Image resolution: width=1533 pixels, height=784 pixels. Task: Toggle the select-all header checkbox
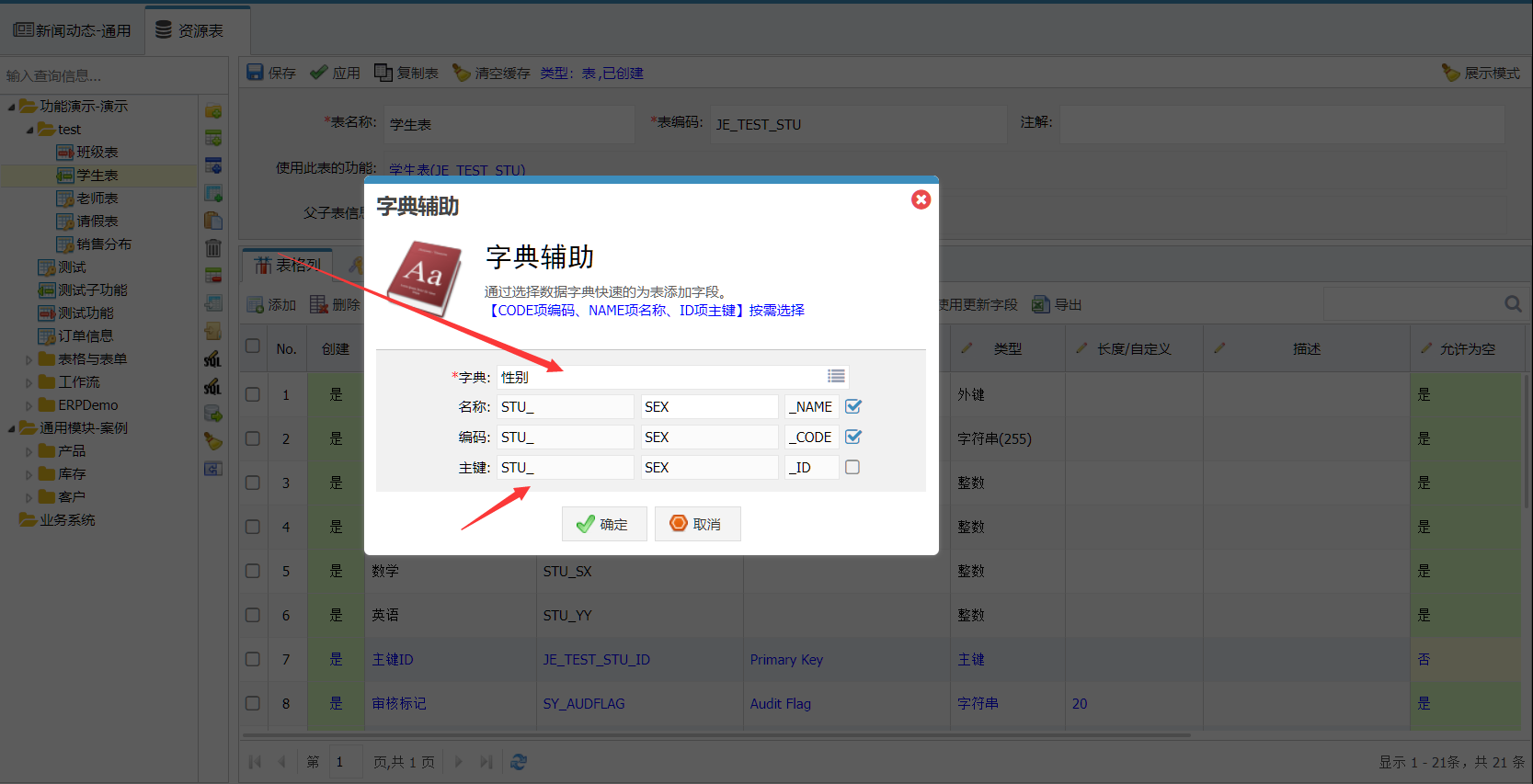point(253,347)
